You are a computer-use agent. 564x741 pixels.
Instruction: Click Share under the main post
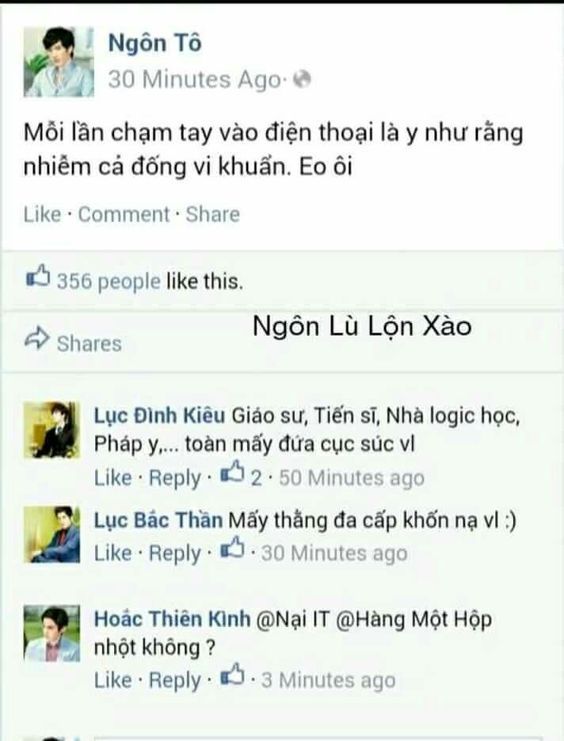tap(213, 215)
